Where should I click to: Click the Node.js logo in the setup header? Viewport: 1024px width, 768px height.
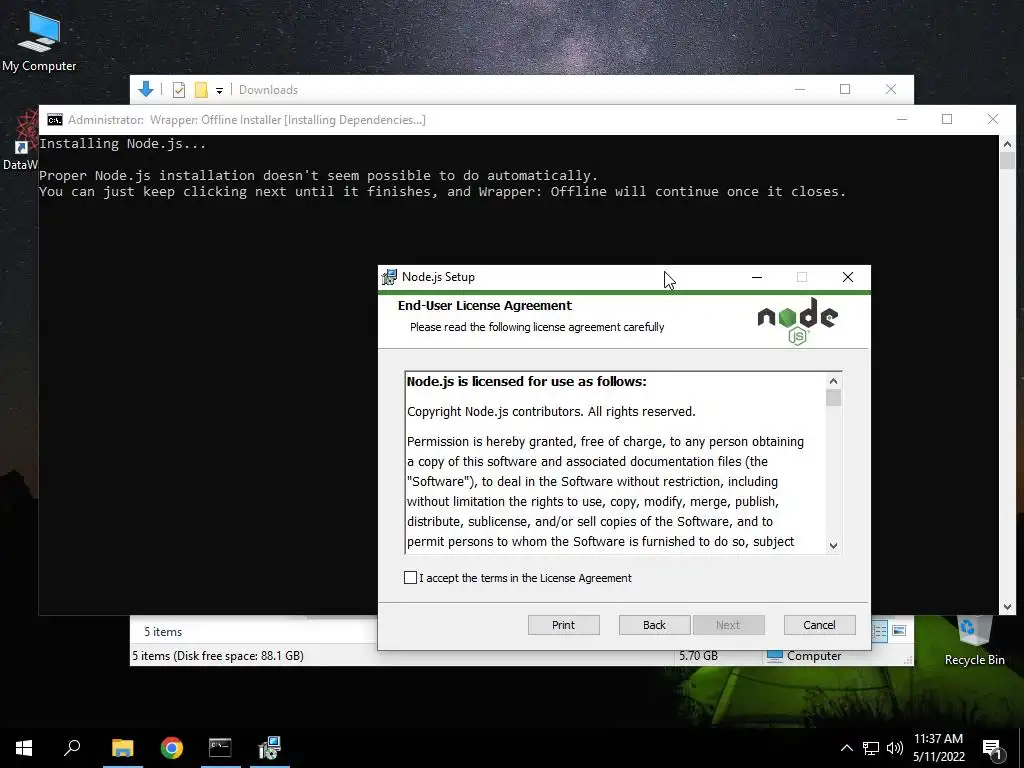point(797,321)
